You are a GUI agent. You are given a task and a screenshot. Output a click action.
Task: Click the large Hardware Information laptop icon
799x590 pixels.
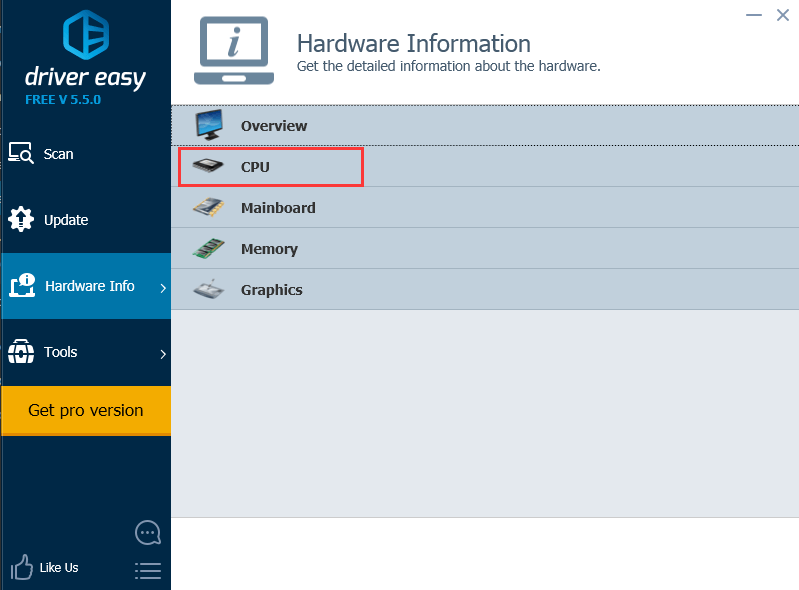coord(234,50)
